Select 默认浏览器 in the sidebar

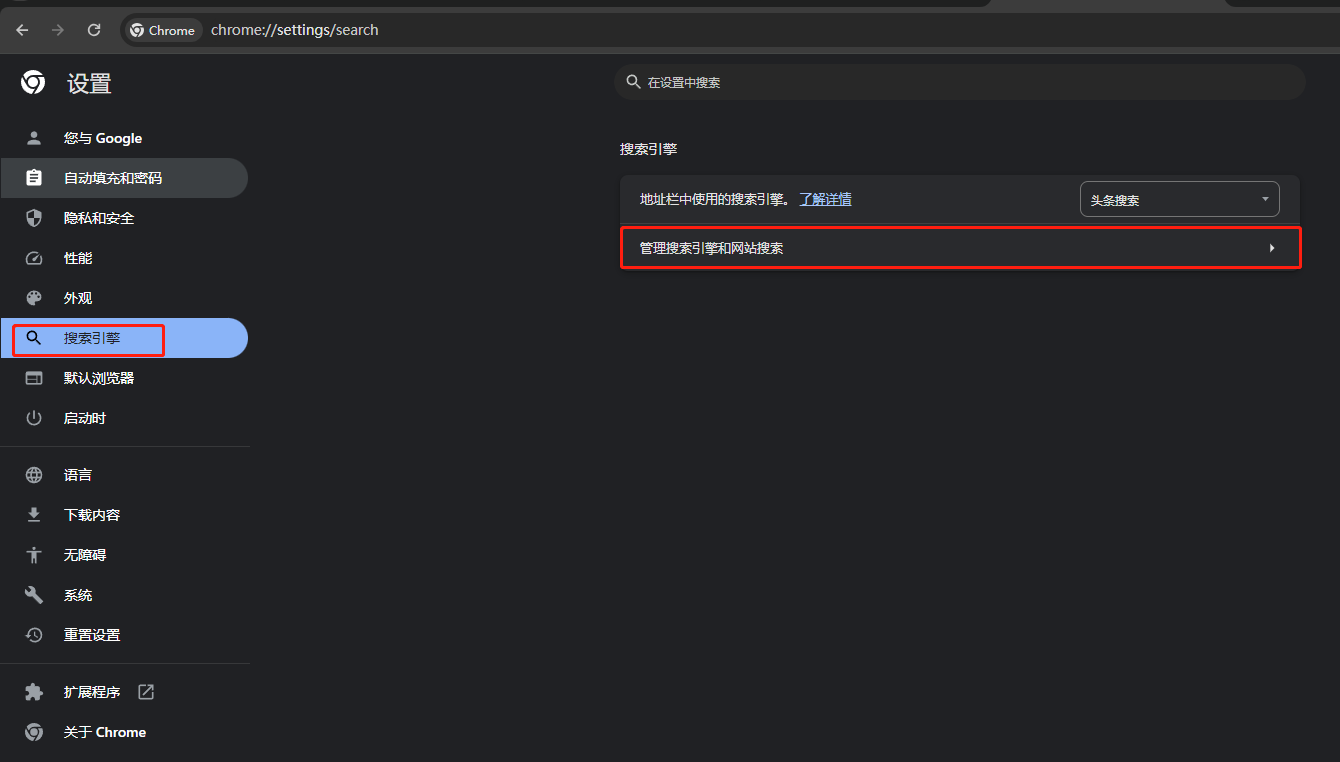[x=98, y=378]
